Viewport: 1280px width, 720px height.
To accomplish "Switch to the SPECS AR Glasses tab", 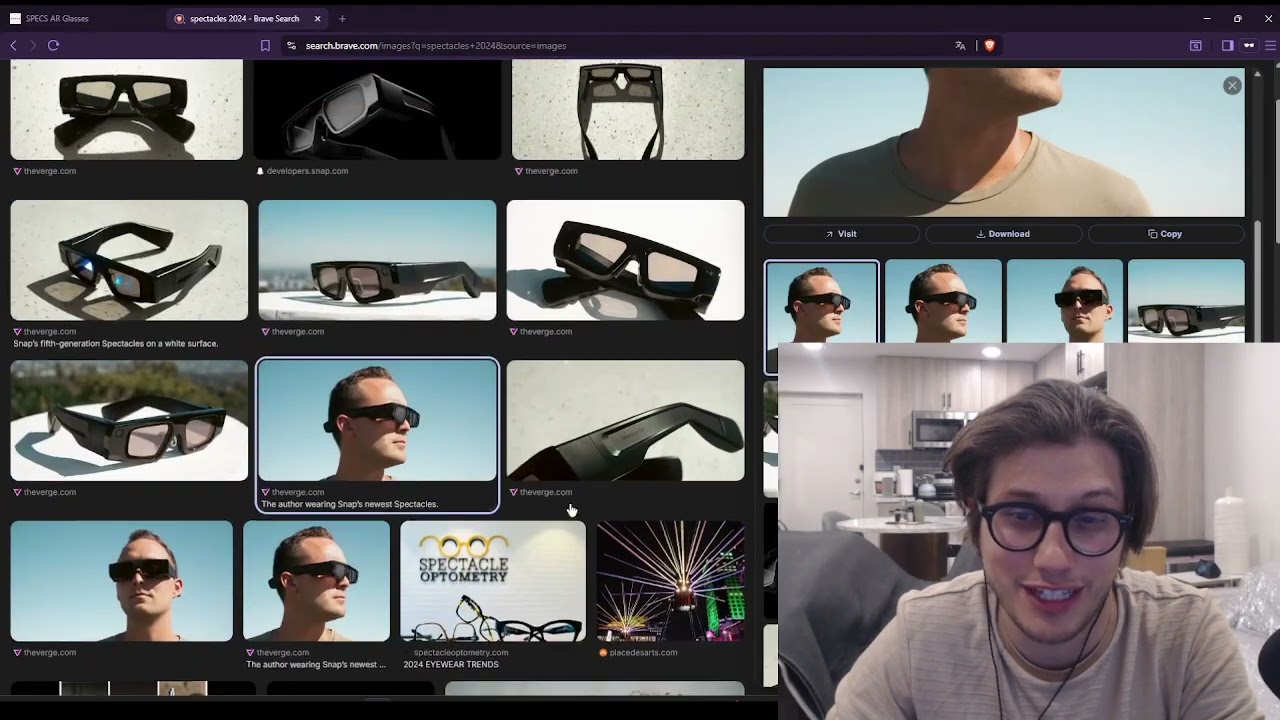I will coord(84,18).
